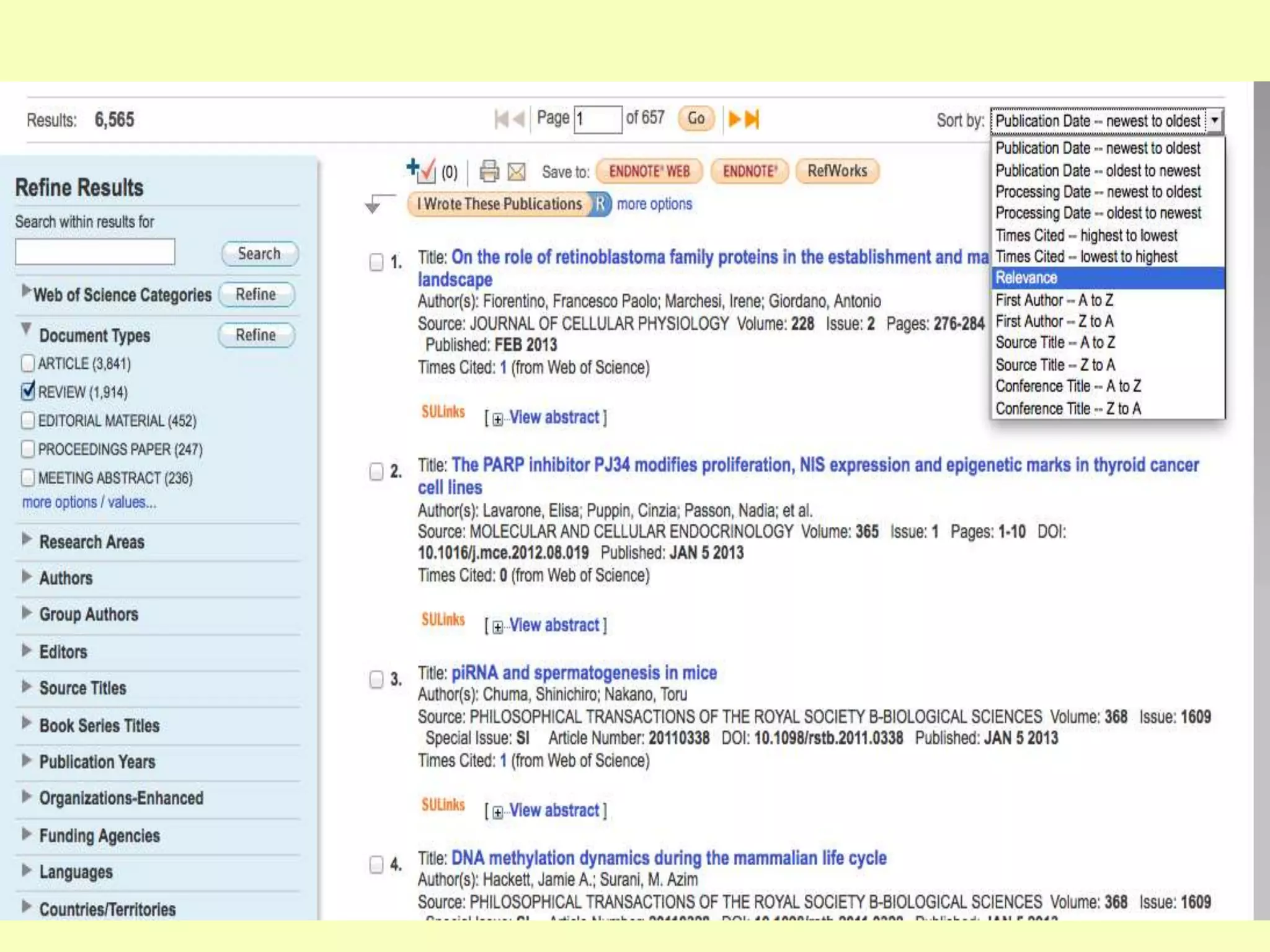Click the ResearcherID R icon
1270x952 pixels.
[600, 204]
